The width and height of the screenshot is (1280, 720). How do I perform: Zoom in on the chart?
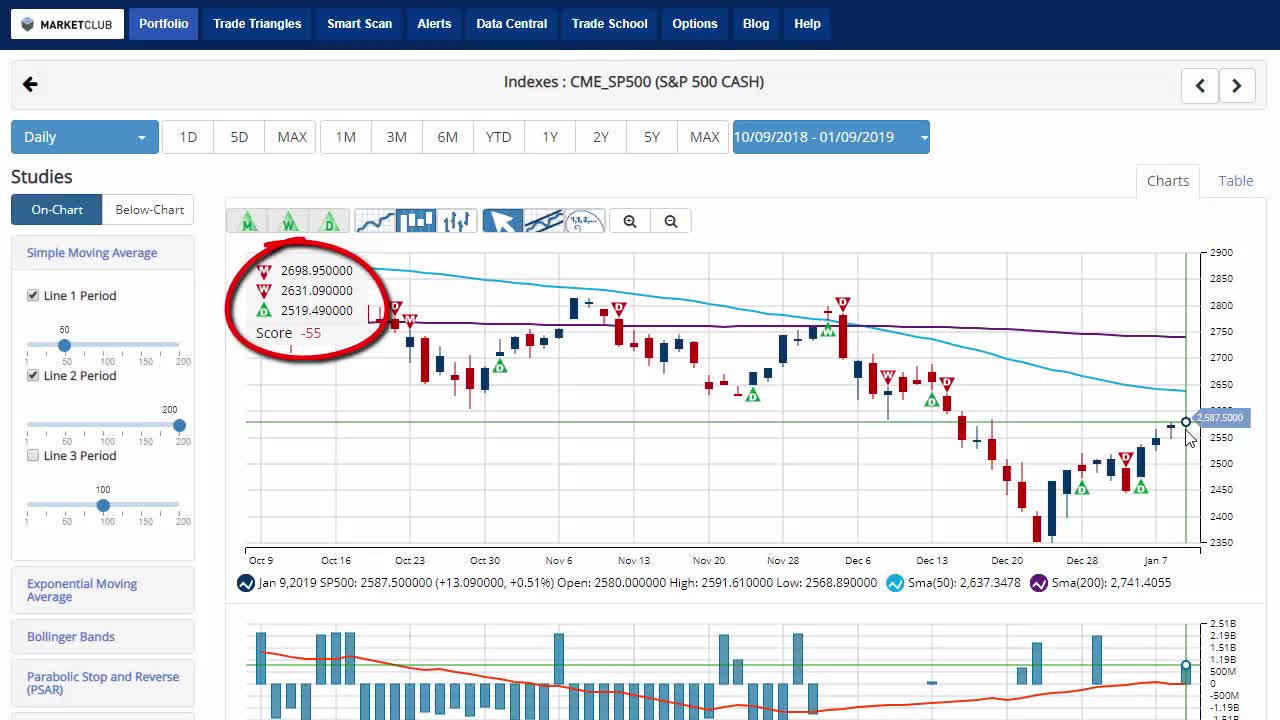(x=630, y=221)
